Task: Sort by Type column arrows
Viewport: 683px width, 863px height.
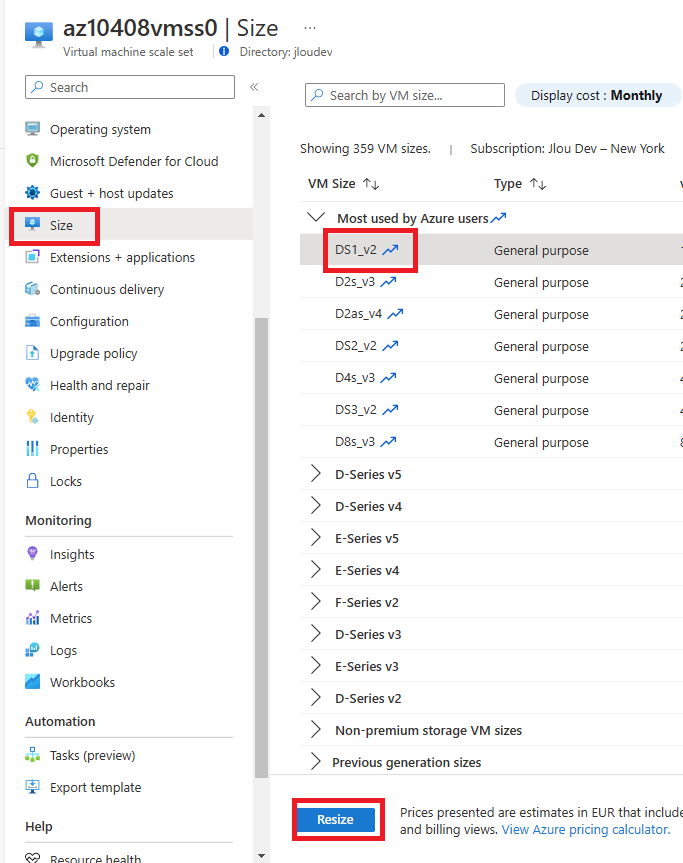Action: tap(538, 184)
